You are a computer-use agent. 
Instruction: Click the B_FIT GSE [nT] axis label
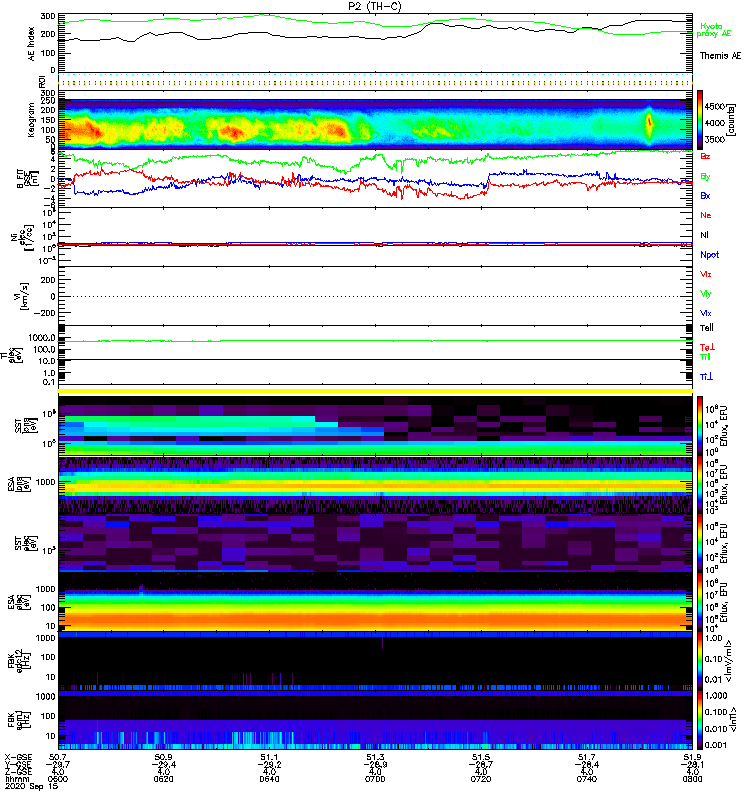[x=28, y=179]
